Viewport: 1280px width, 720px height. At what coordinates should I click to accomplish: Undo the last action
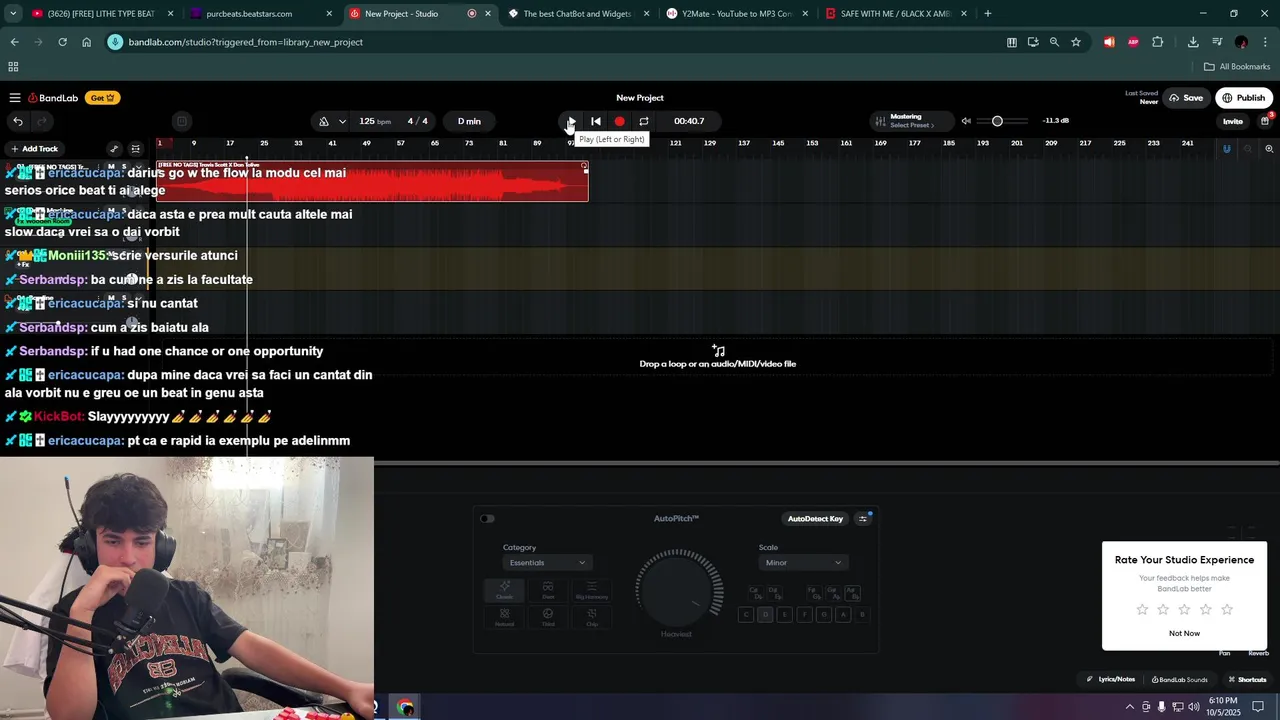(18, 121)
